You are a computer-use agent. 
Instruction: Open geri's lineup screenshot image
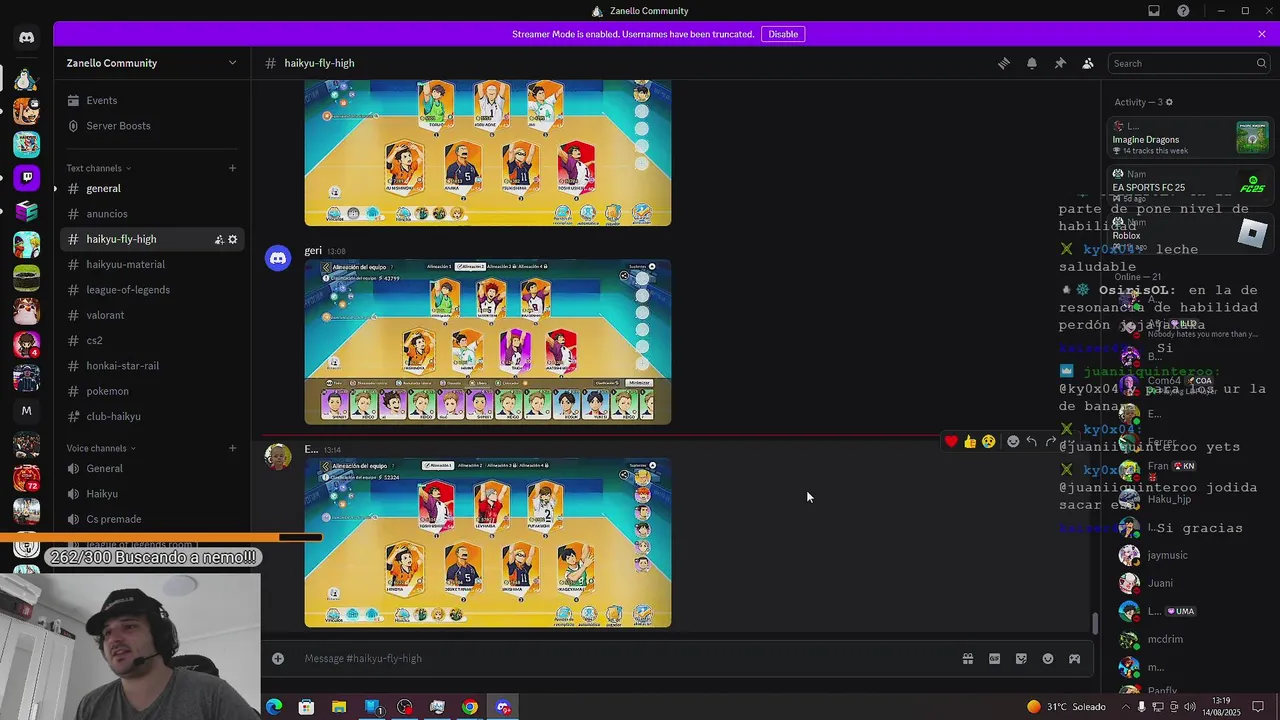[x=488, y=342]
